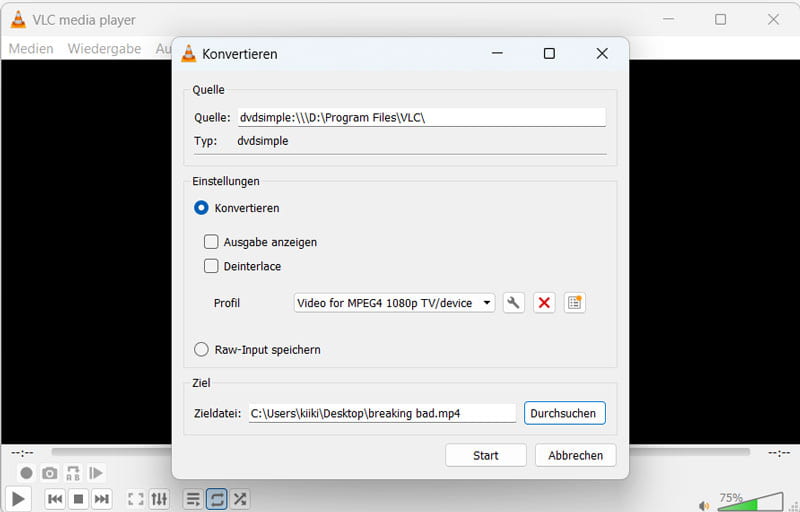Stop playback button
Viewport: 800px width, 512px height.
(78, 498)
